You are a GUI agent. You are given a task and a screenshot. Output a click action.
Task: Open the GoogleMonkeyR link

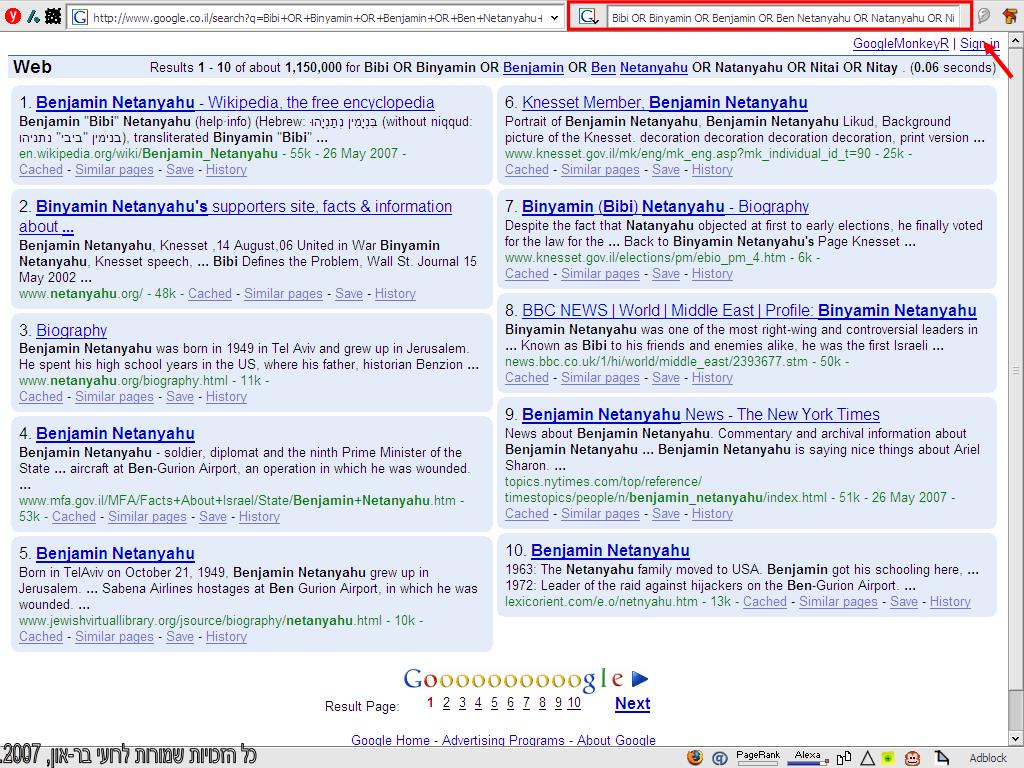click(901, 44)
